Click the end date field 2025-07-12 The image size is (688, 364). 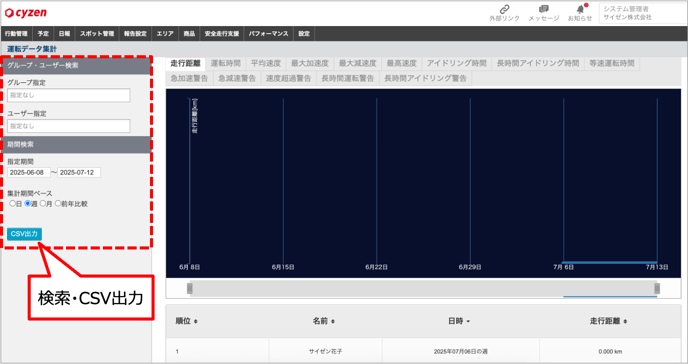tap(79, 172)
